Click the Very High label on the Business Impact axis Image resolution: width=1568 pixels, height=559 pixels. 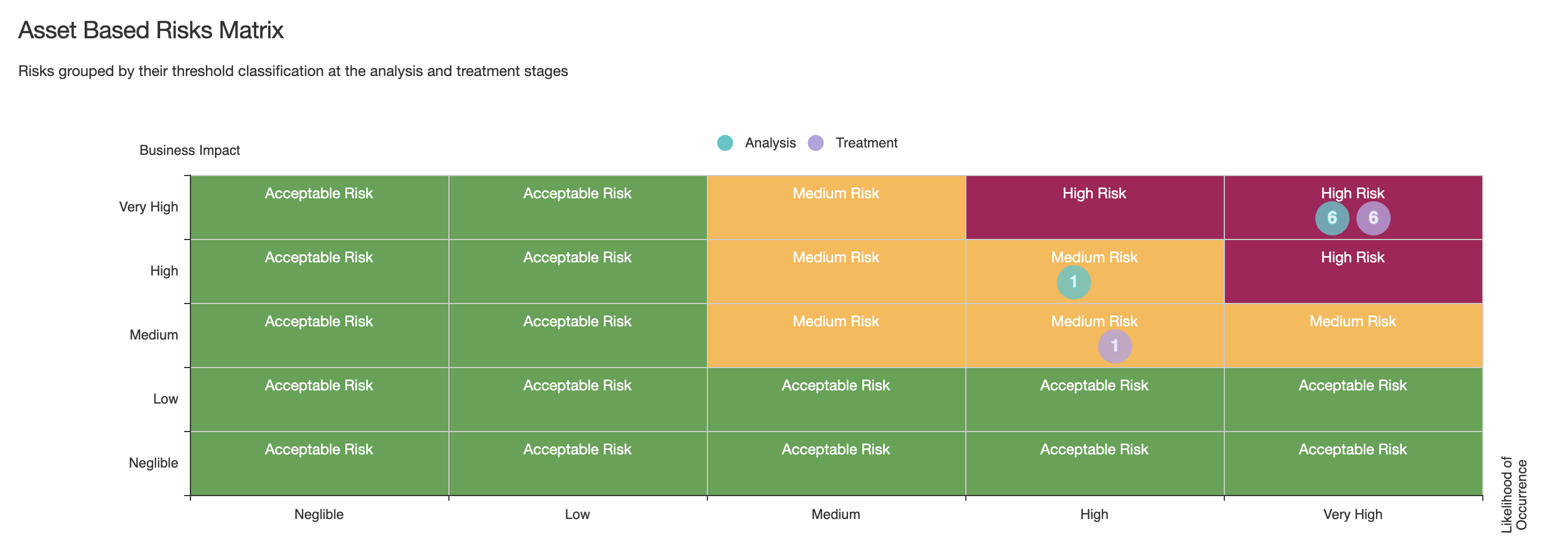coord(149,207)
